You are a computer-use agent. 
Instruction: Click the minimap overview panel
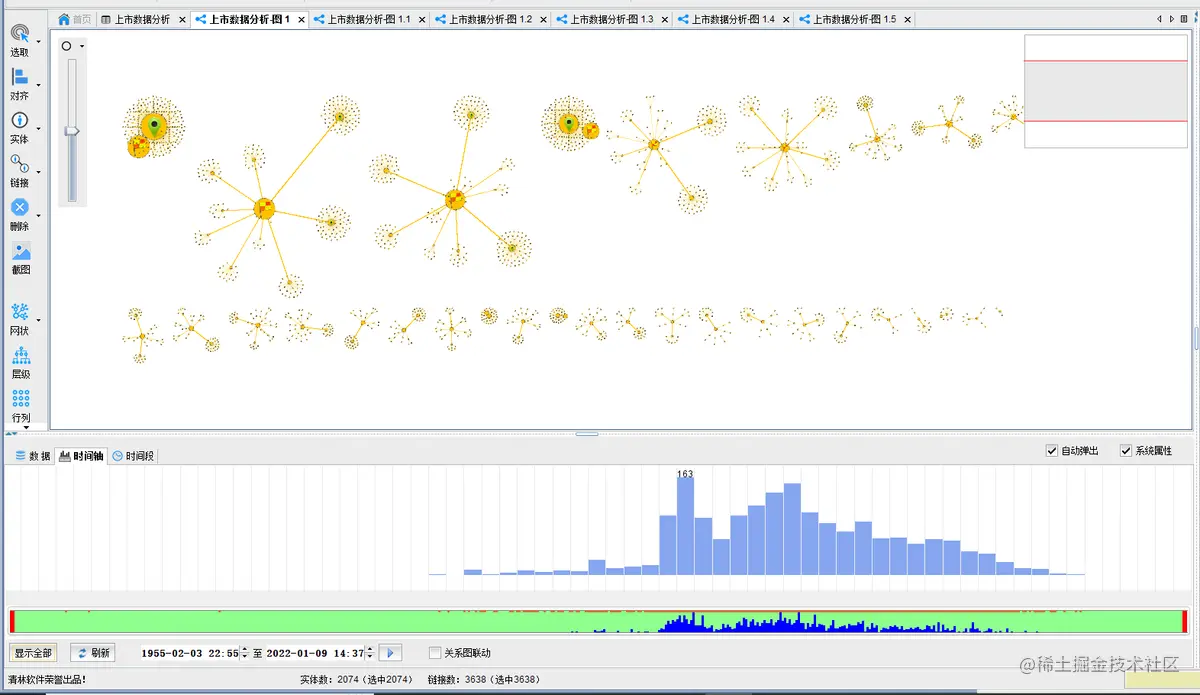coord(1107,91)
